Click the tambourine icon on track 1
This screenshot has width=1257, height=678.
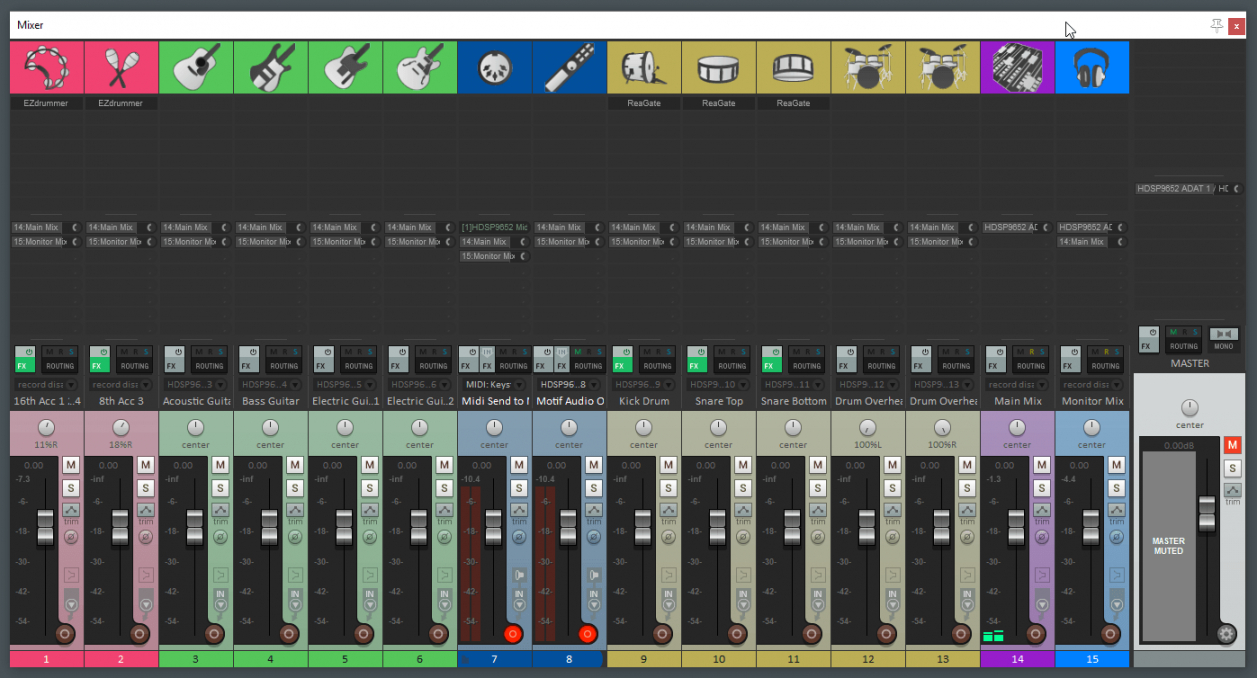tap(47, 68)
